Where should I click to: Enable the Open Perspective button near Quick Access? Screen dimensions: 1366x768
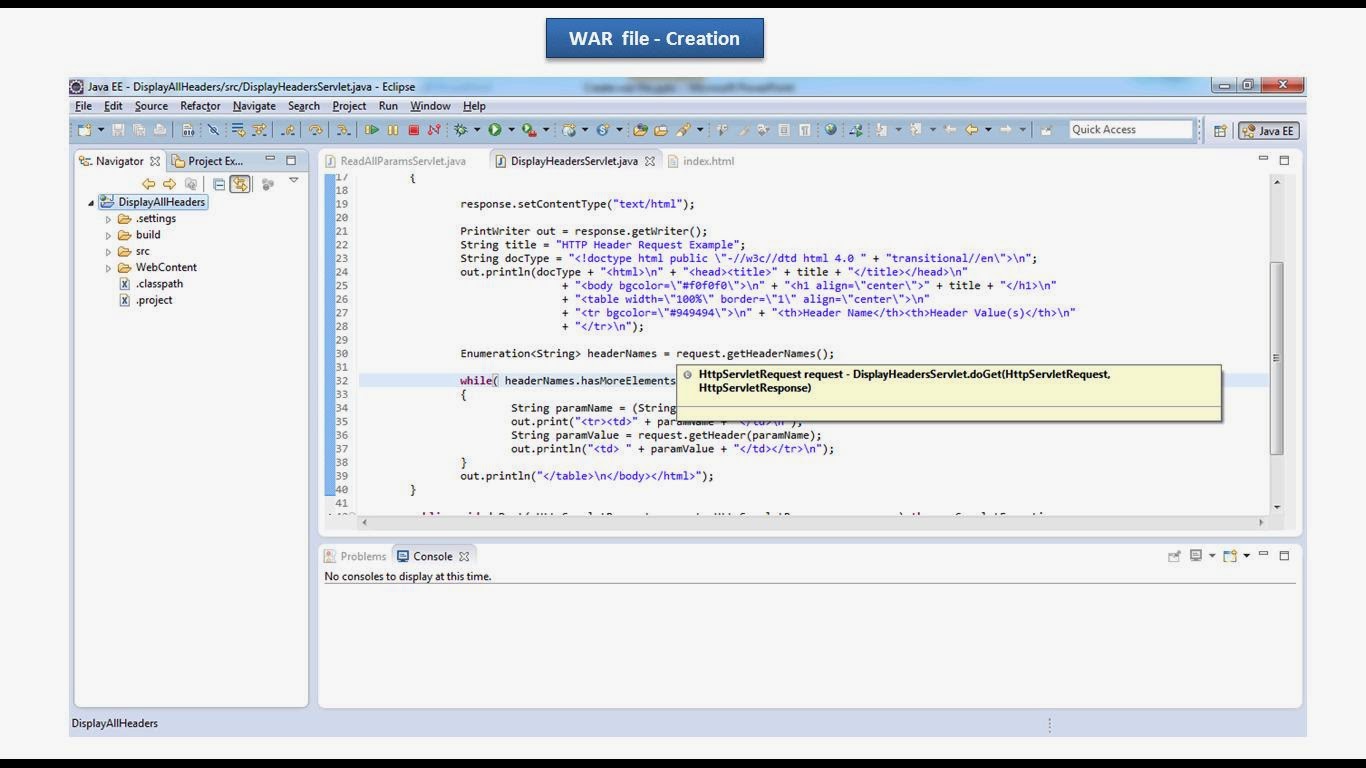point(1218,130)
